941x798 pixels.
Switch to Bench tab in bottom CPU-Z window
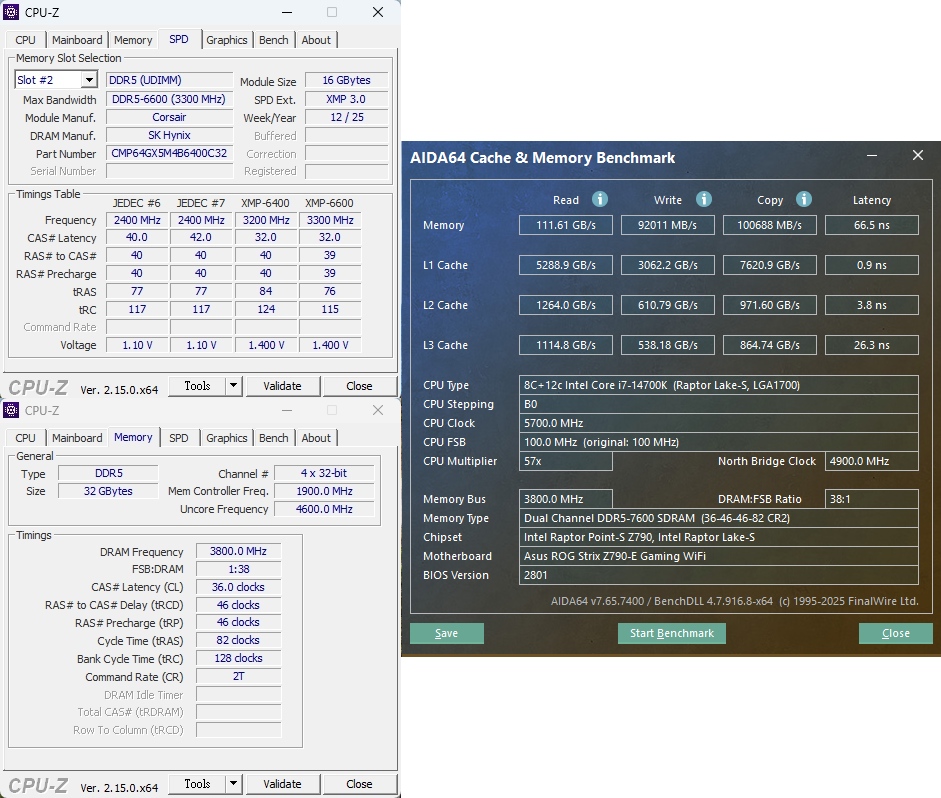tap(274, 438)
